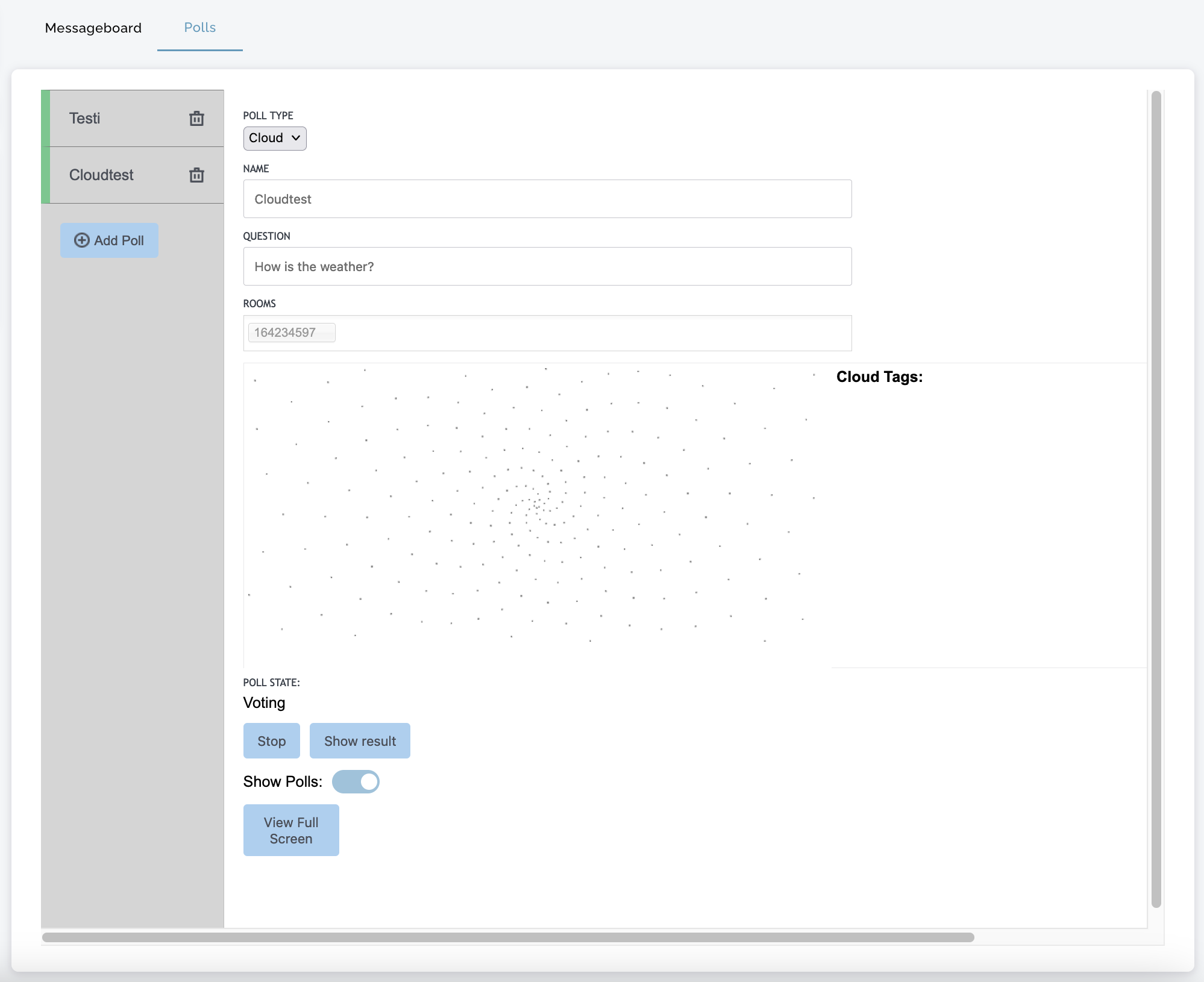This screenshot has height=982, width=1204.
Task: Open the Poll Type dropdown
Action: [x=275, y=138]
